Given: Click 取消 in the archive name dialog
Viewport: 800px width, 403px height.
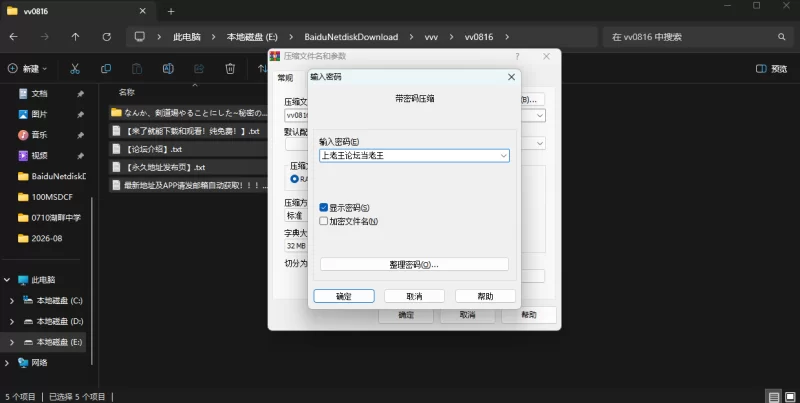Looking at the screenshot, I should (x=467, y=315).
